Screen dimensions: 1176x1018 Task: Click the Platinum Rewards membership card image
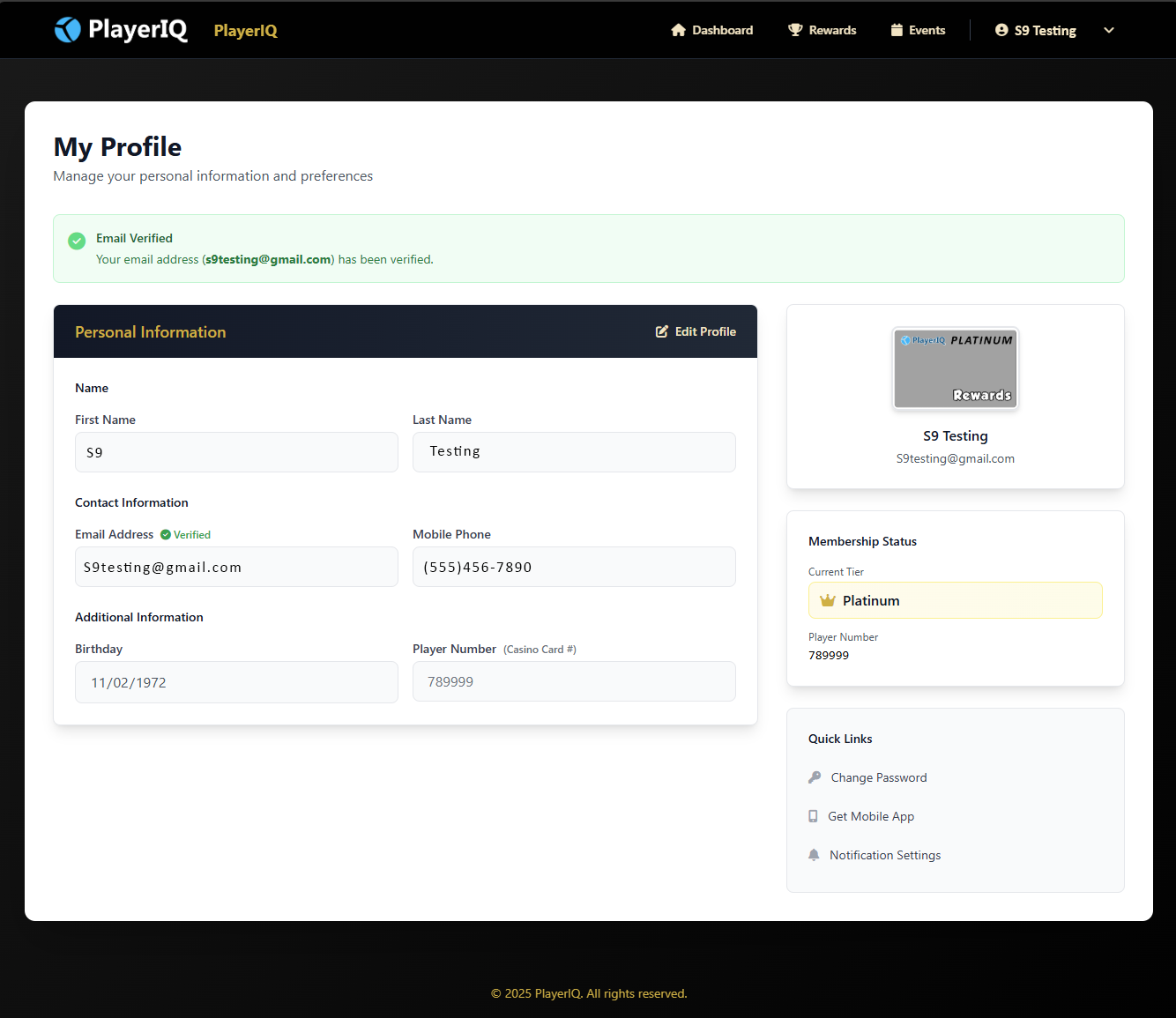coord(955,368)
